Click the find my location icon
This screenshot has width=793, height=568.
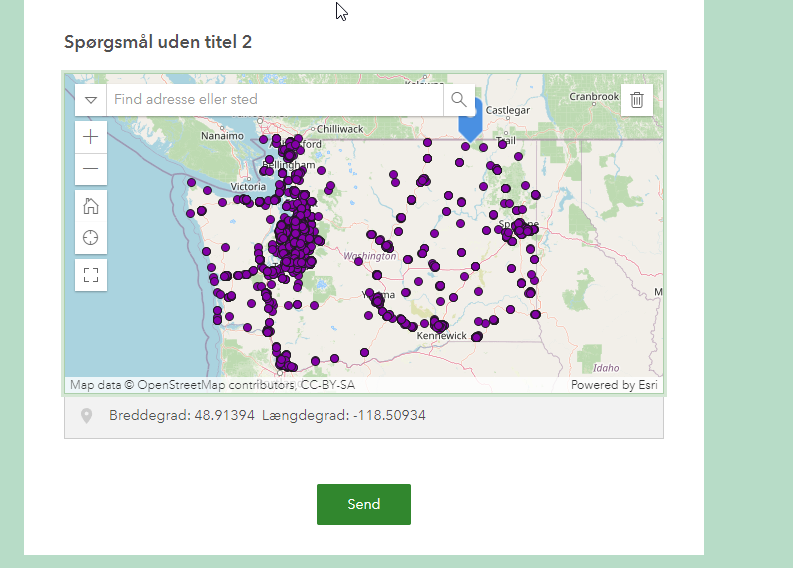tap(91, 238)
